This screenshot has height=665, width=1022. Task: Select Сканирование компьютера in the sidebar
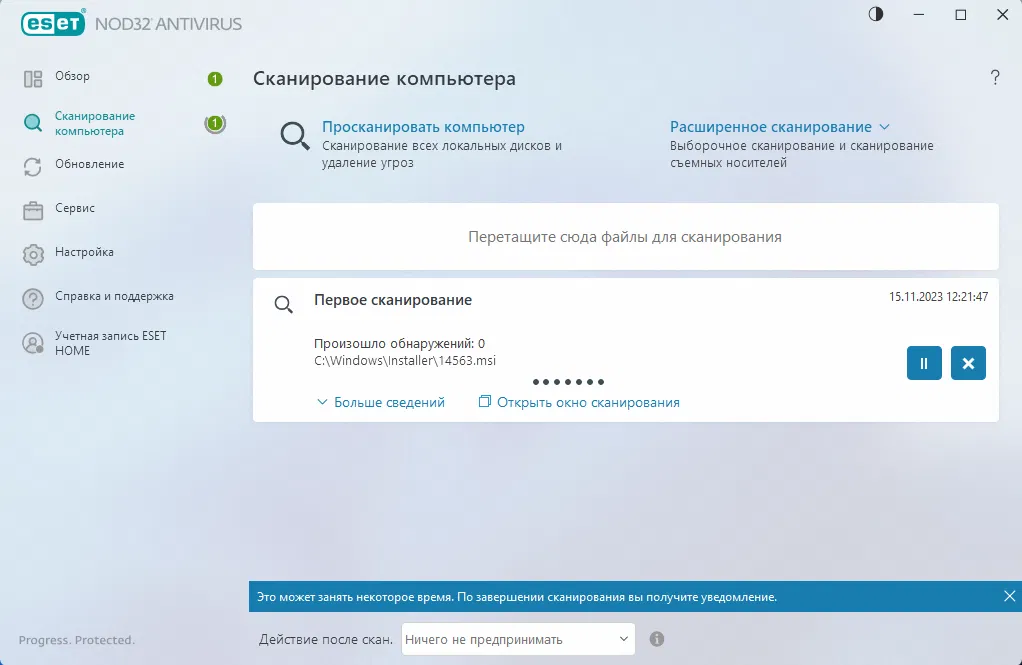95,123
